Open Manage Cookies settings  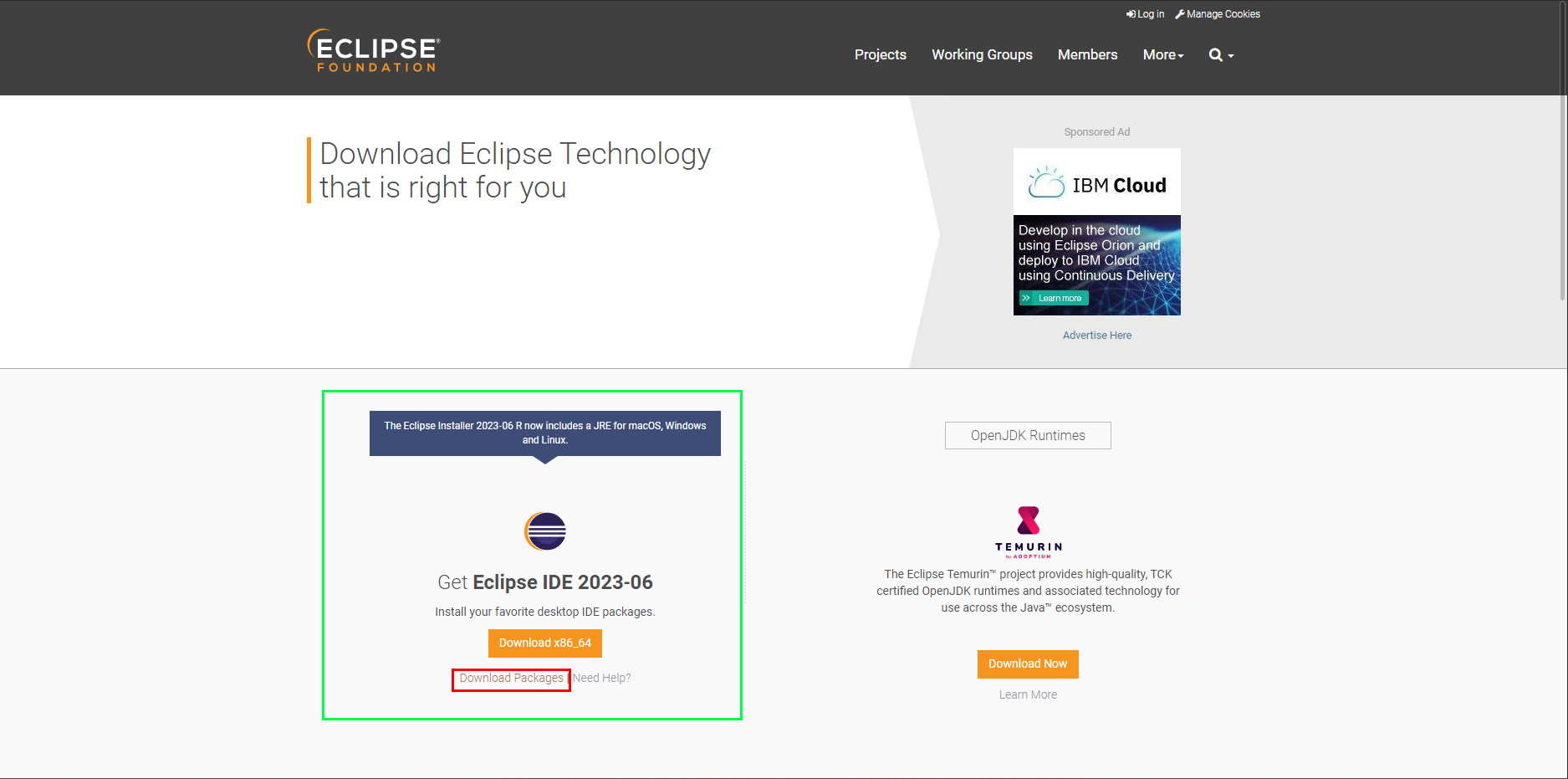click(x=1218, y=14)
